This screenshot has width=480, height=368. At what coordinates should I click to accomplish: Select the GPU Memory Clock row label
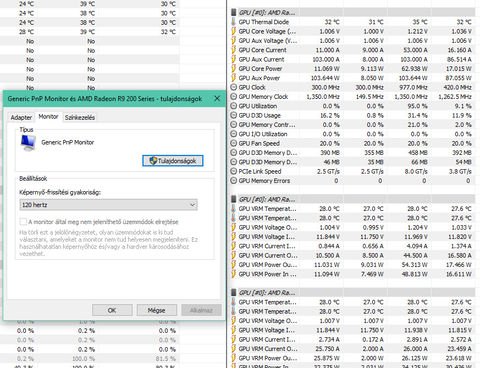point(263,97)
